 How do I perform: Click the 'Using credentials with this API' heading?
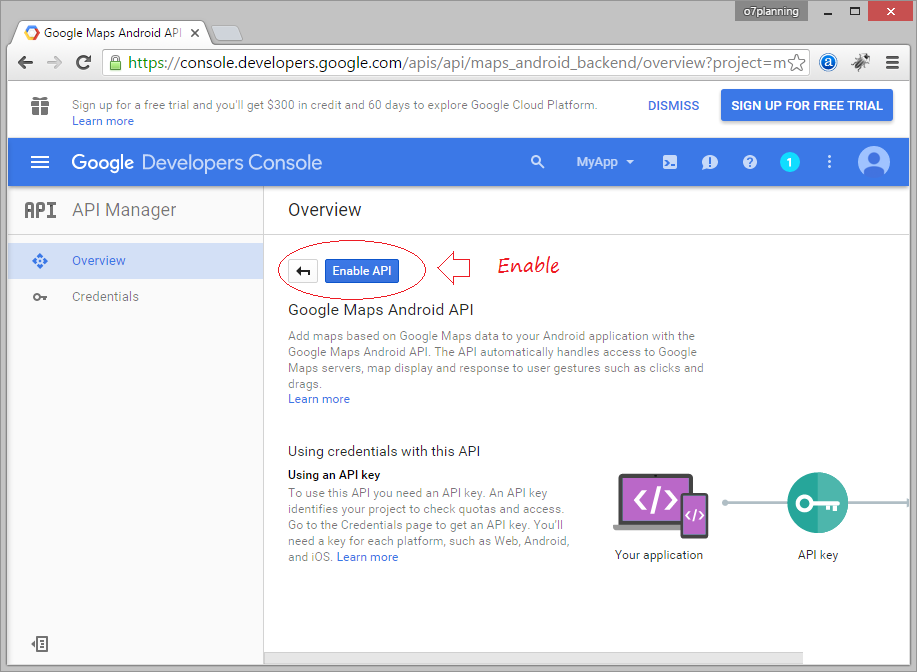[x=384, y=452]
